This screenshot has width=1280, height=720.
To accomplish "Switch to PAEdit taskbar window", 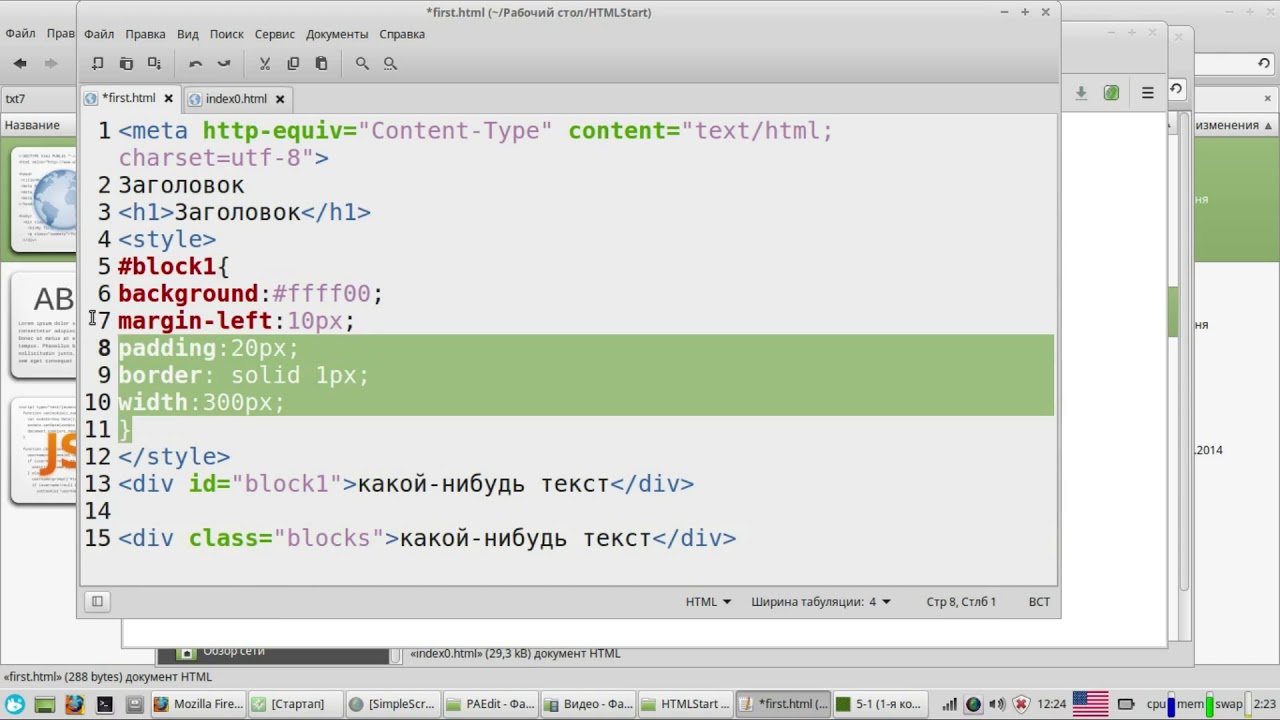I will 489,704.
